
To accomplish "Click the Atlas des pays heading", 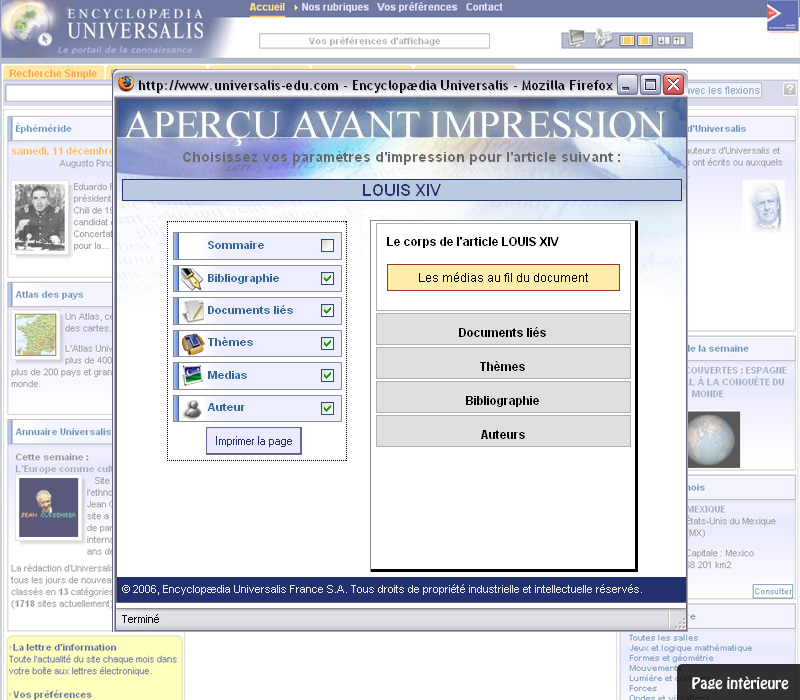I will pos(49,294).
